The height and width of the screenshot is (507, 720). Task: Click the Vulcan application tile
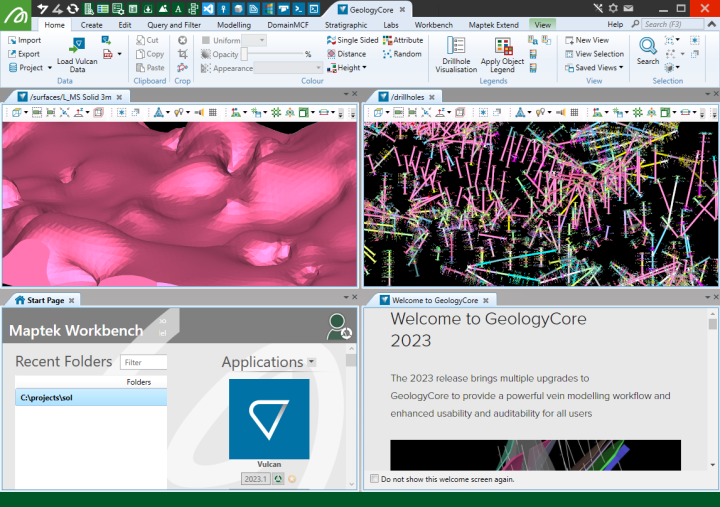click(x=269, y=419)
